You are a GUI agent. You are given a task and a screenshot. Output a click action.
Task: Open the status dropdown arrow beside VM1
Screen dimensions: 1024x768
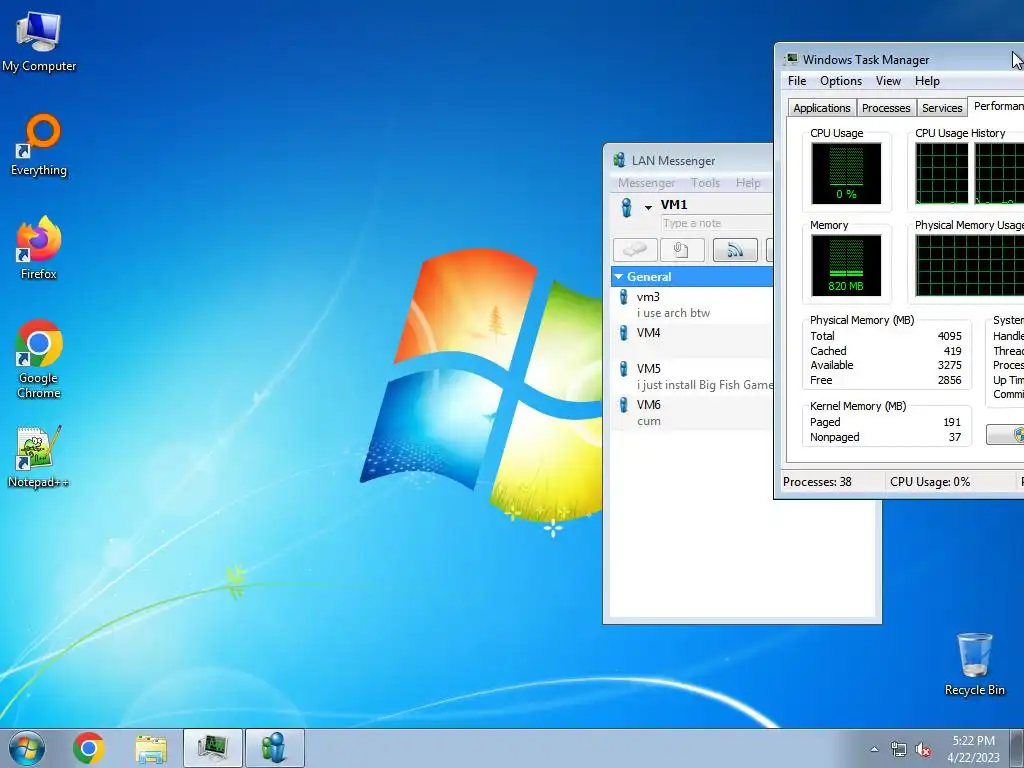tap(648, 208)
